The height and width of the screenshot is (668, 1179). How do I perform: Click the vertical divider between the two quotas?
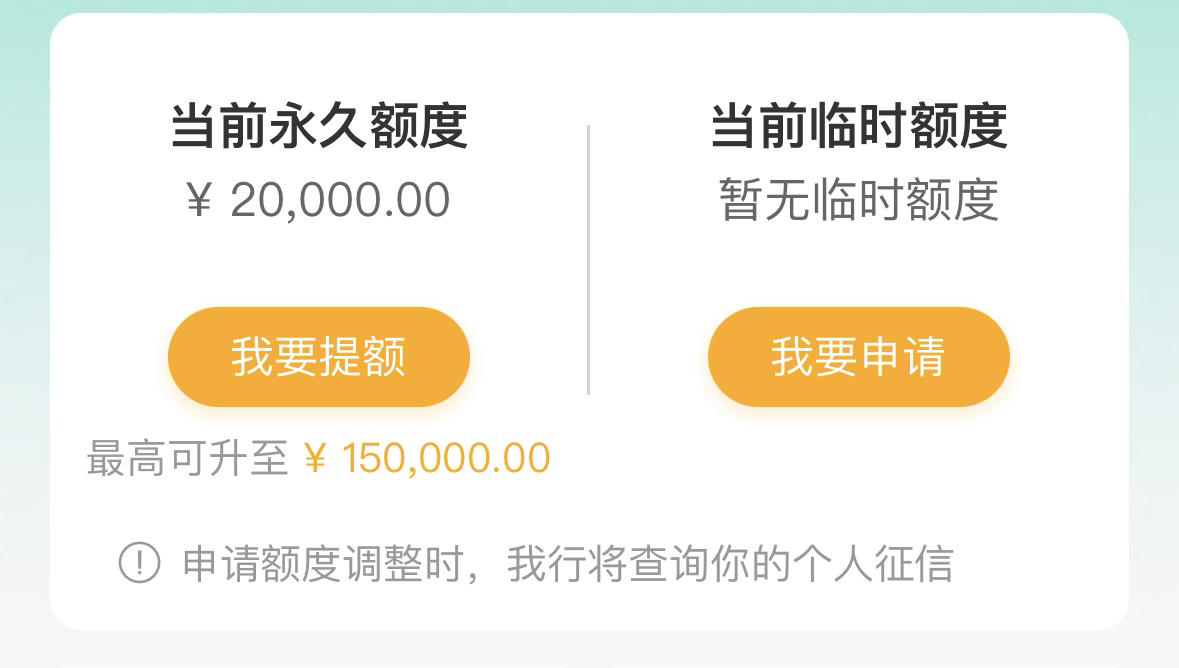tap(588, 260)
